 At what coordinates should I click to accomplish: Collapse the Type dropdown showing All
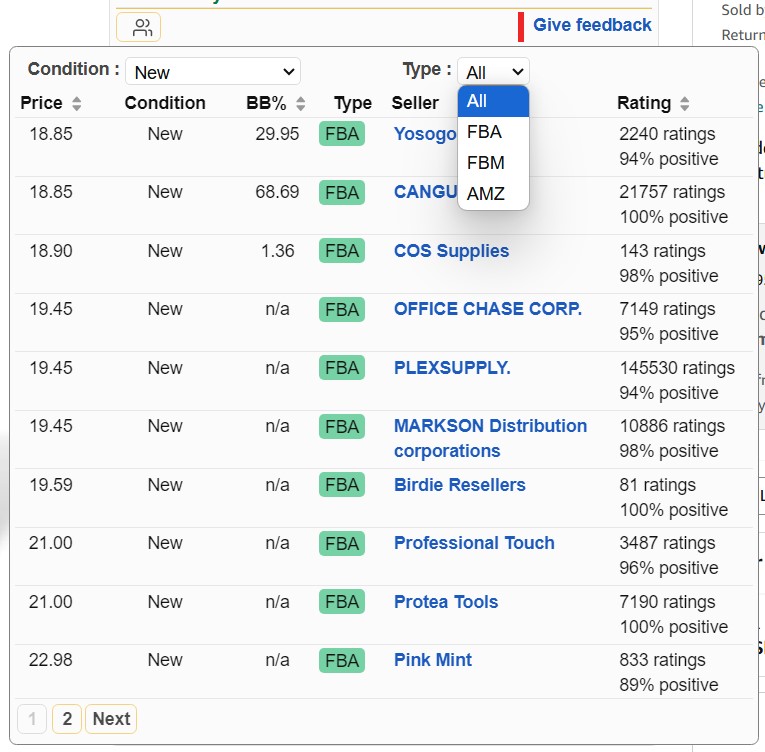click(493, 72)
